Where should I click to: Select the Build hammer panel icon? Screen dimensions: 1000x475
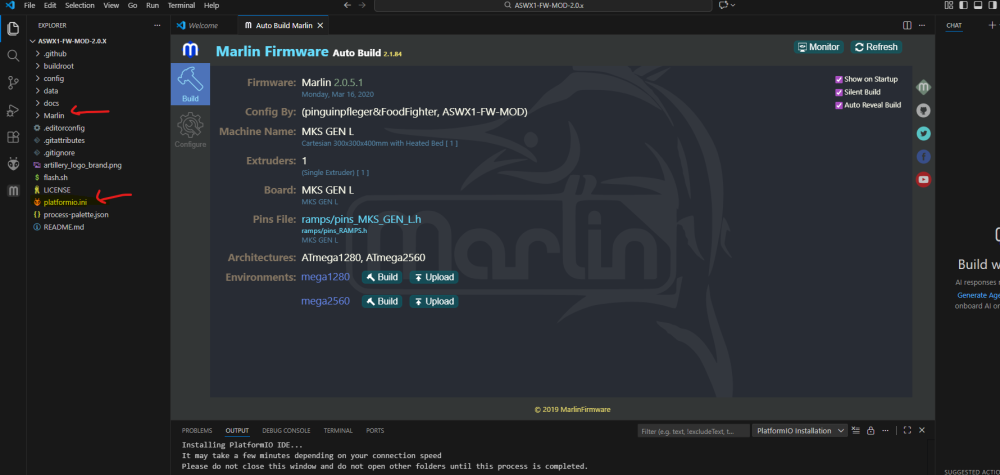[x=190, y=84]
